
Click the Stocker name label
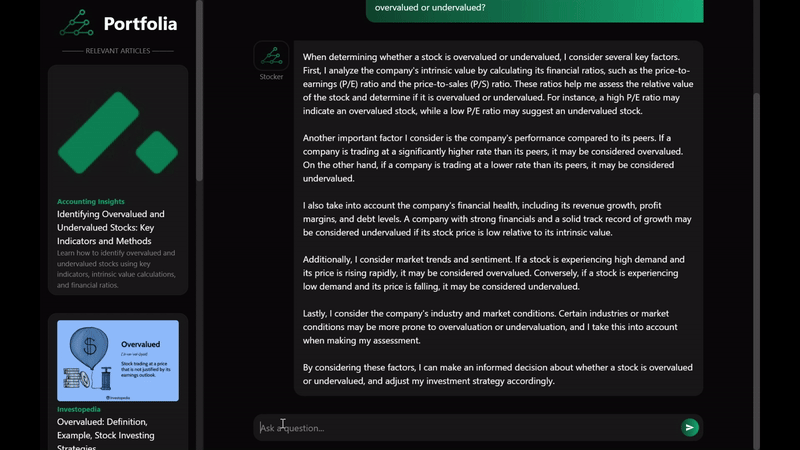coord(271,77)
